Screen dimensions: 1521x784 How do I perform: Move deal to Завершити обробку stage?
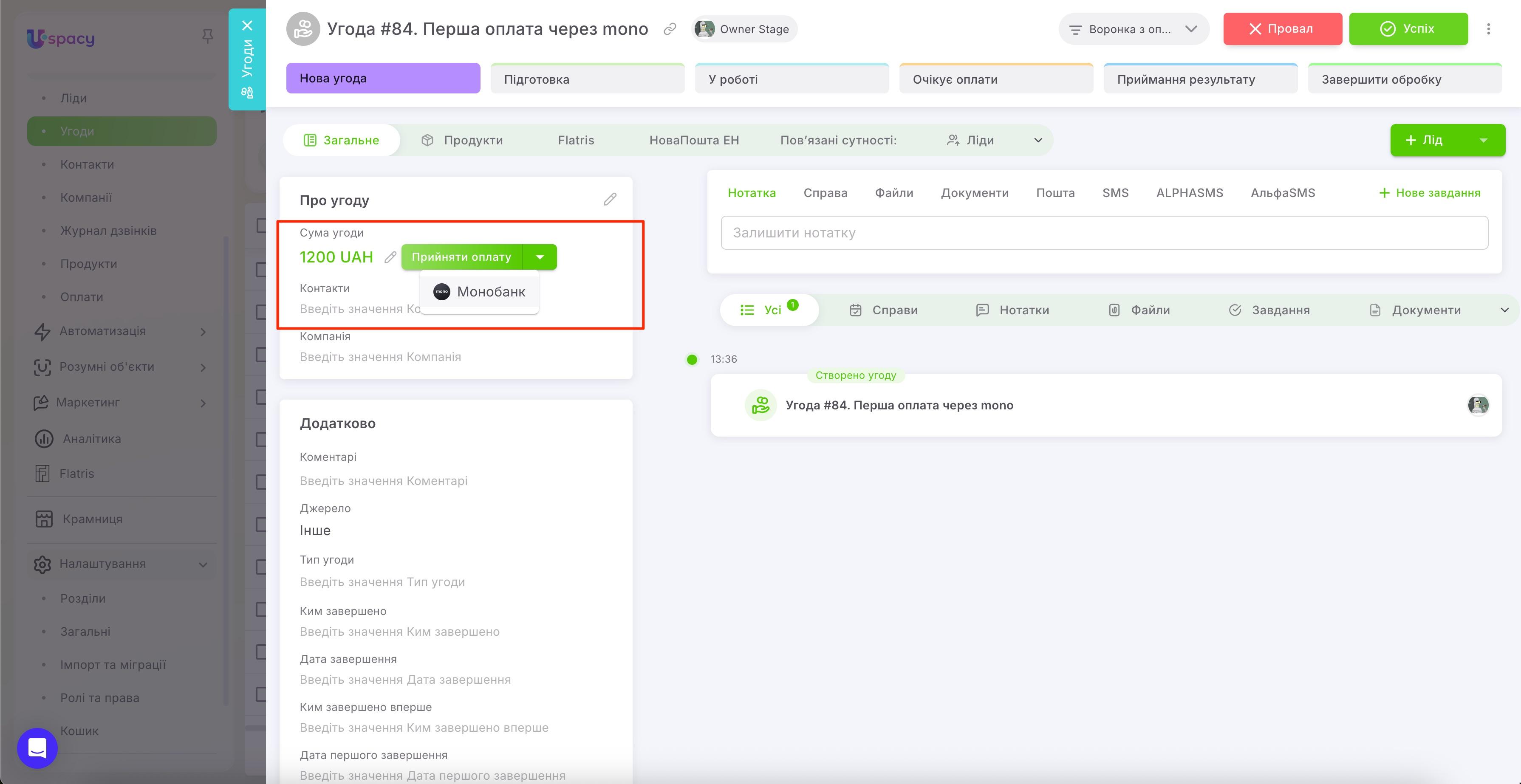pos(1405,79)
